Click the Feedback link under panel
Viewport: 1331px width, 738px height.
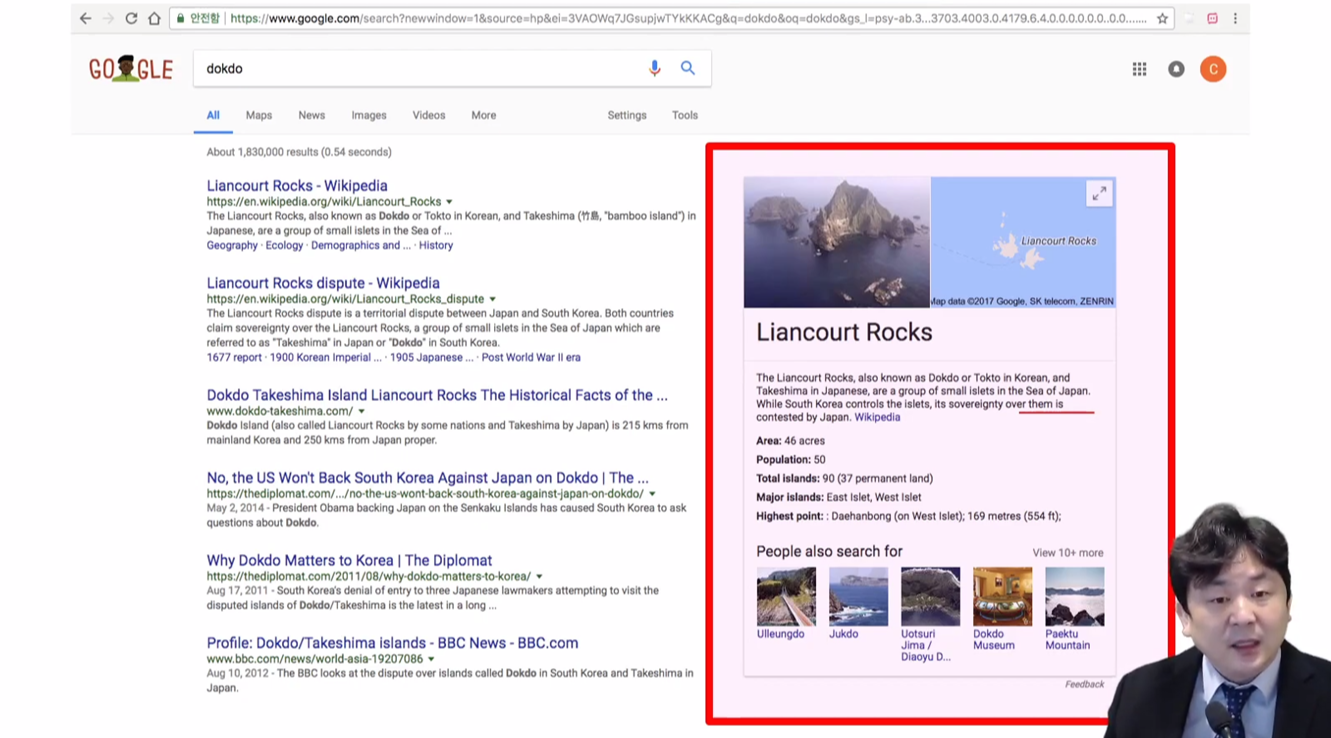pos(1084,684)
